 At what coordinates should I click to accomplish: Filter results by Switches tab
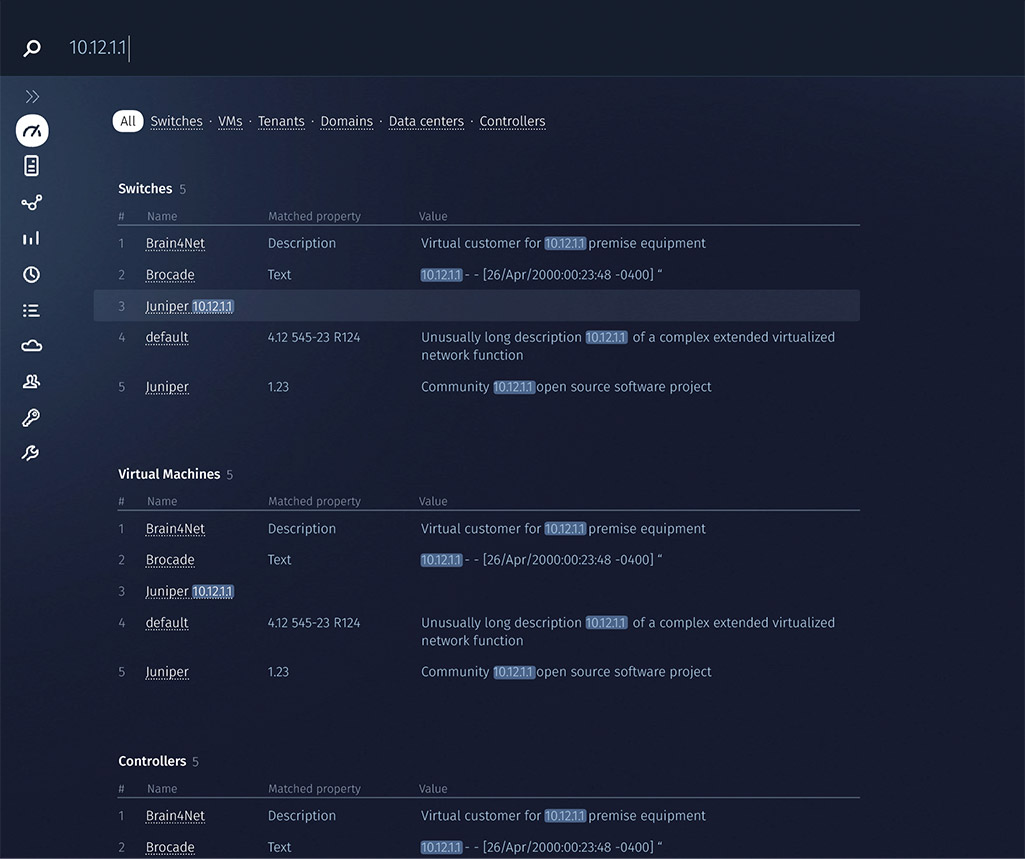click(x=176, y=121)
